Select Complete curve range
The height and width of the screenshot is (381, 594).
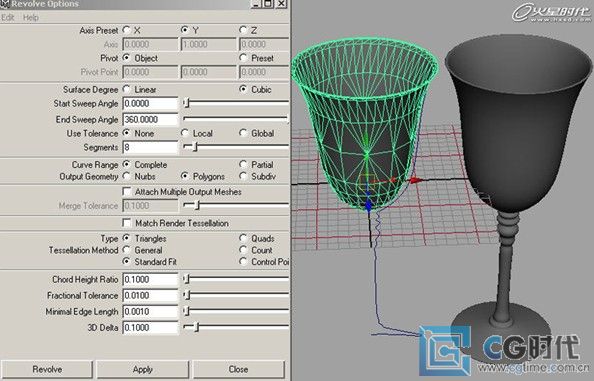127,165
